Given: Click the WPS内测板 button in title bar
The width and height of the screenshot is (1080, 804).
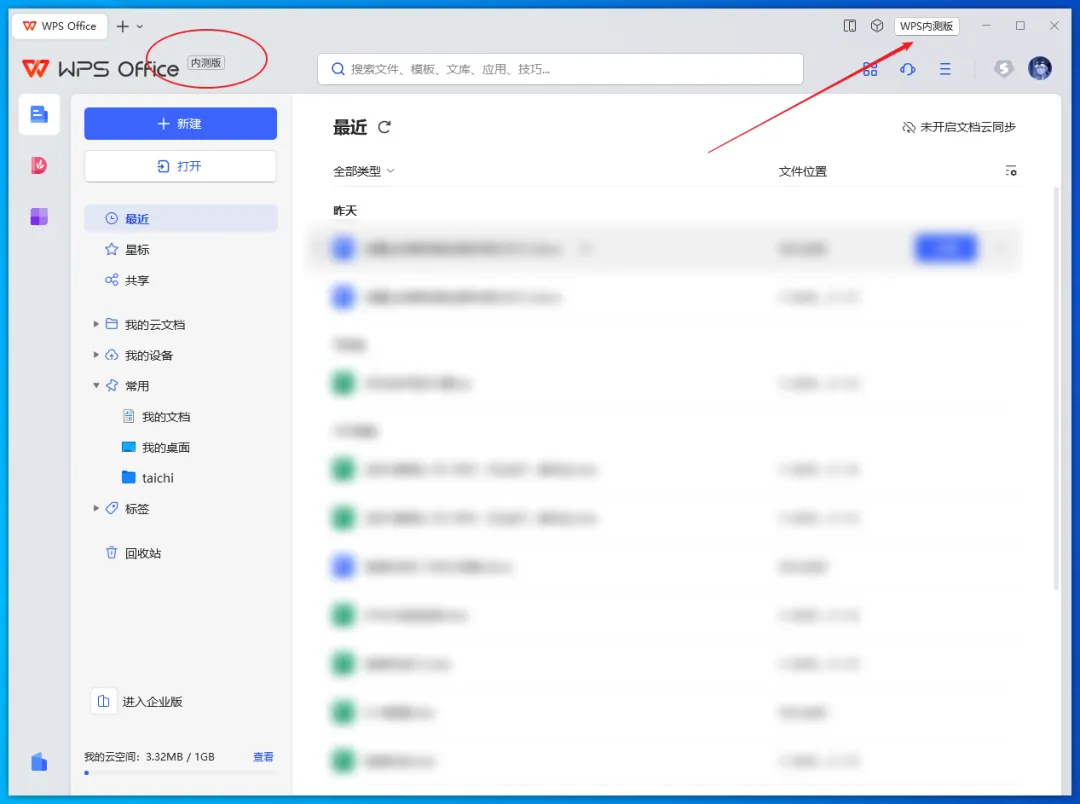Looking at the screenshot, I should pyautogui.click(x=926, y=26).
